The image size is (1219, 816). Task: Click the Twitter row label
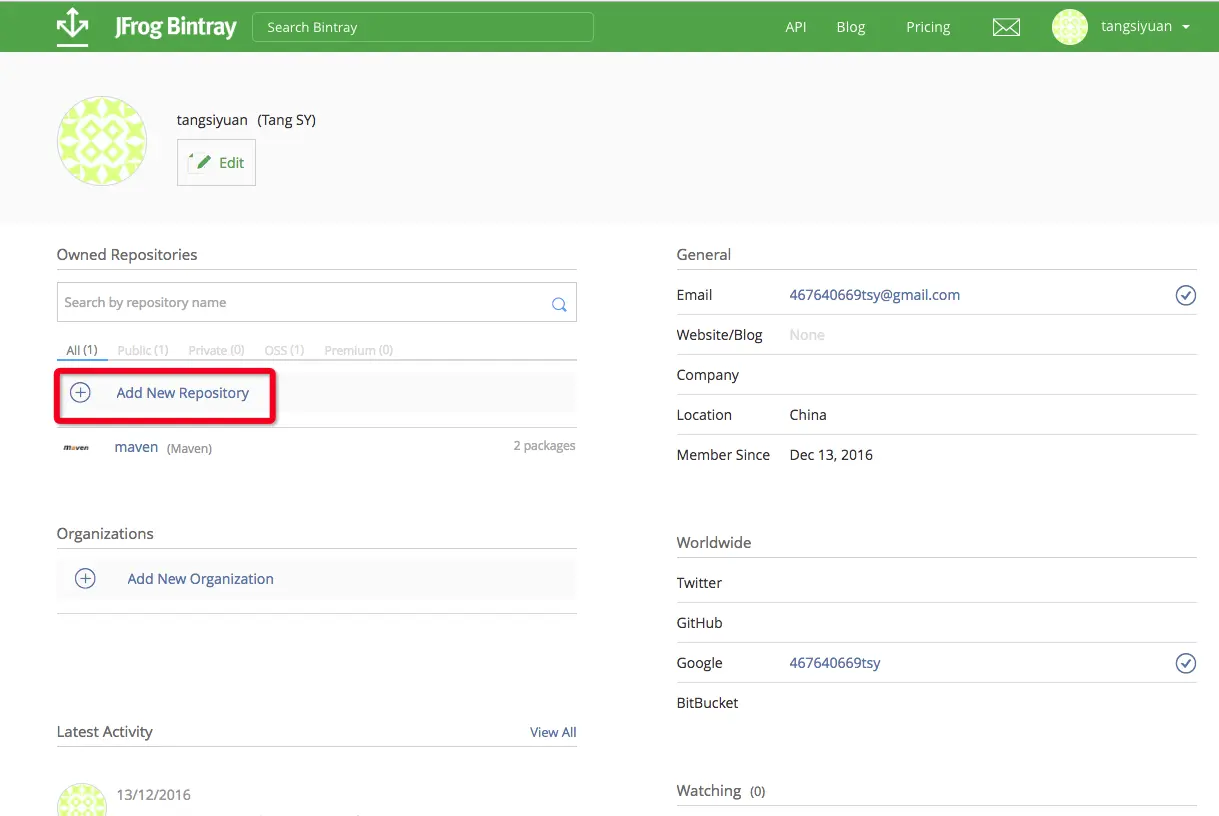[x=699, y=583]
